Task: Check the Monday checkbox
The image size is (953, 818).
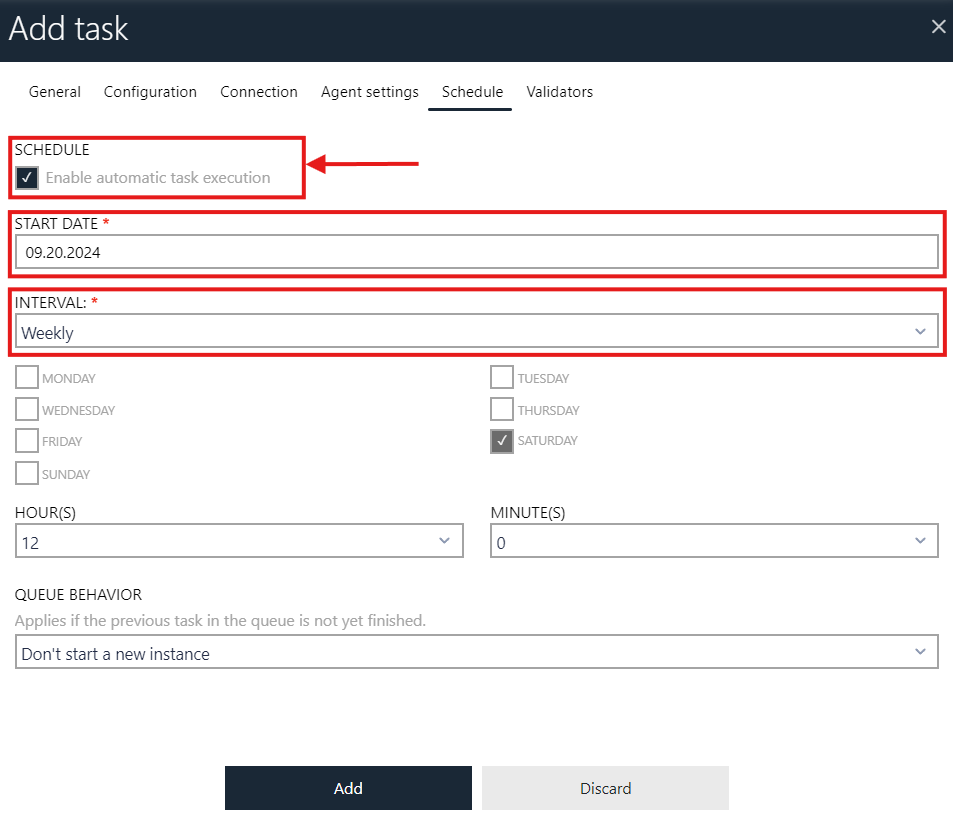Action: coord(26,377)
